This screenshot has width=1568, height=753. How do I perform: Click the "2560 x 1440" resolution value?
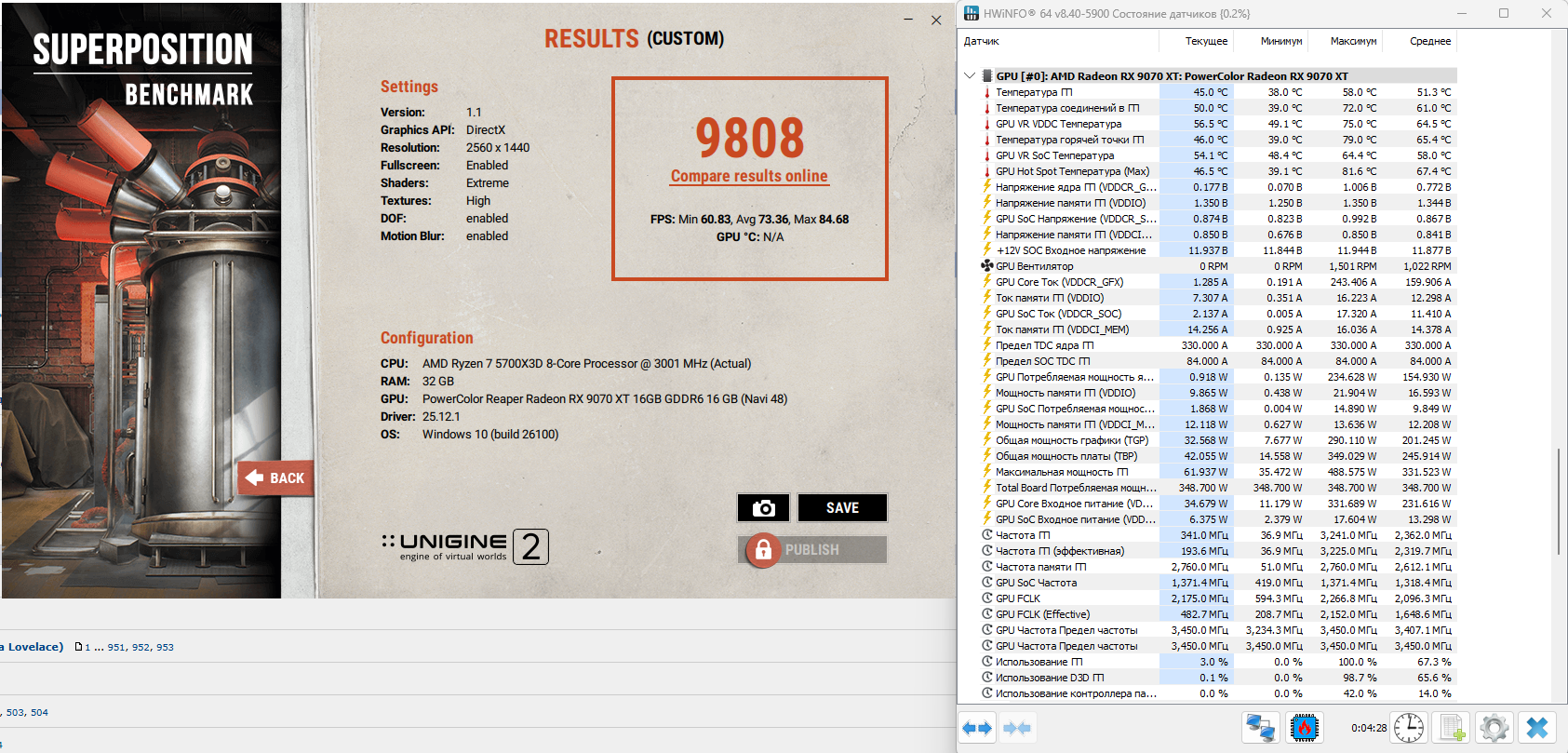pyautogui.click(x=498, y=148)
